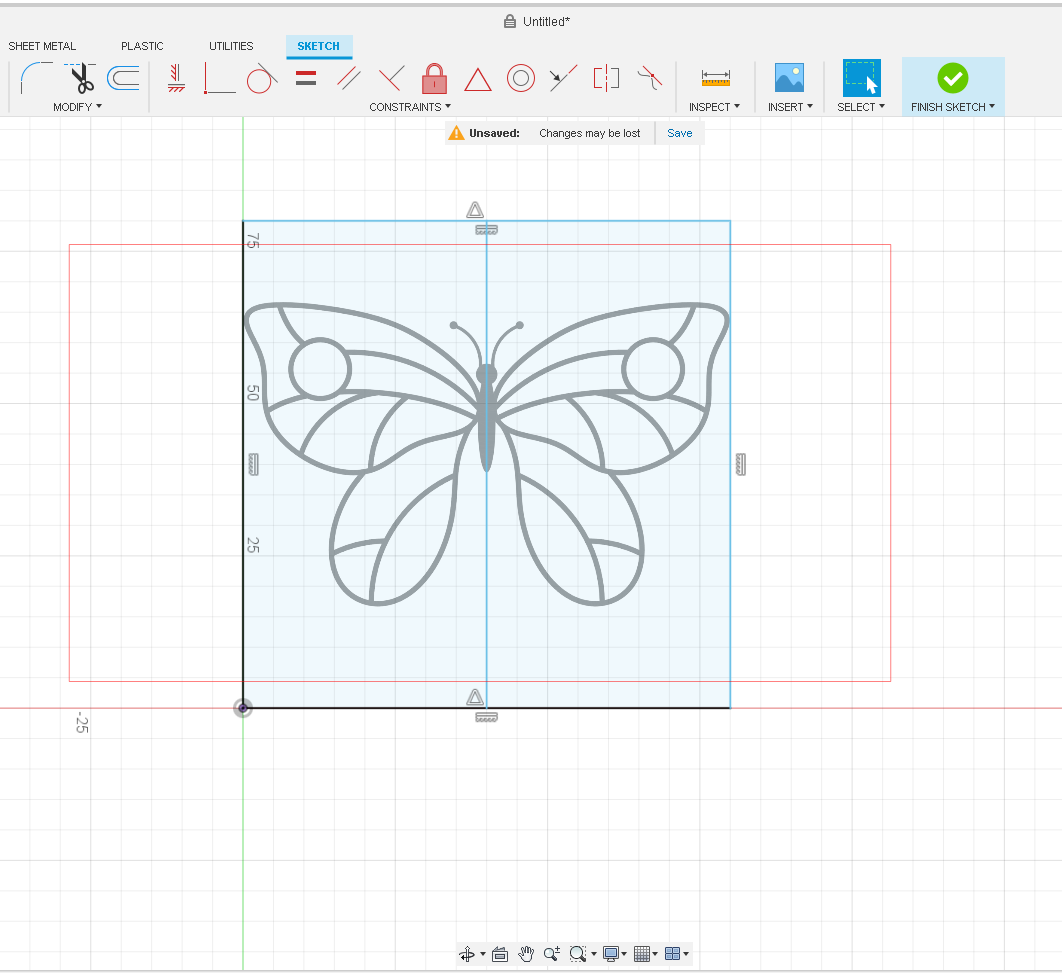The image size is (1062, 973).
Task: Click the green Finish Sketch checkmark
Action: (953, 79)
